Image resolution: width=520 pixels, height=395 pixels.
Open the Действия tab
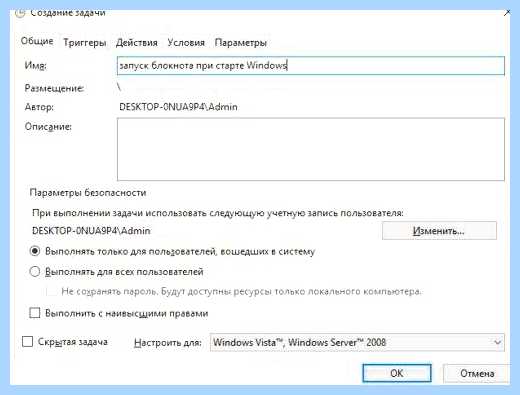137,43
